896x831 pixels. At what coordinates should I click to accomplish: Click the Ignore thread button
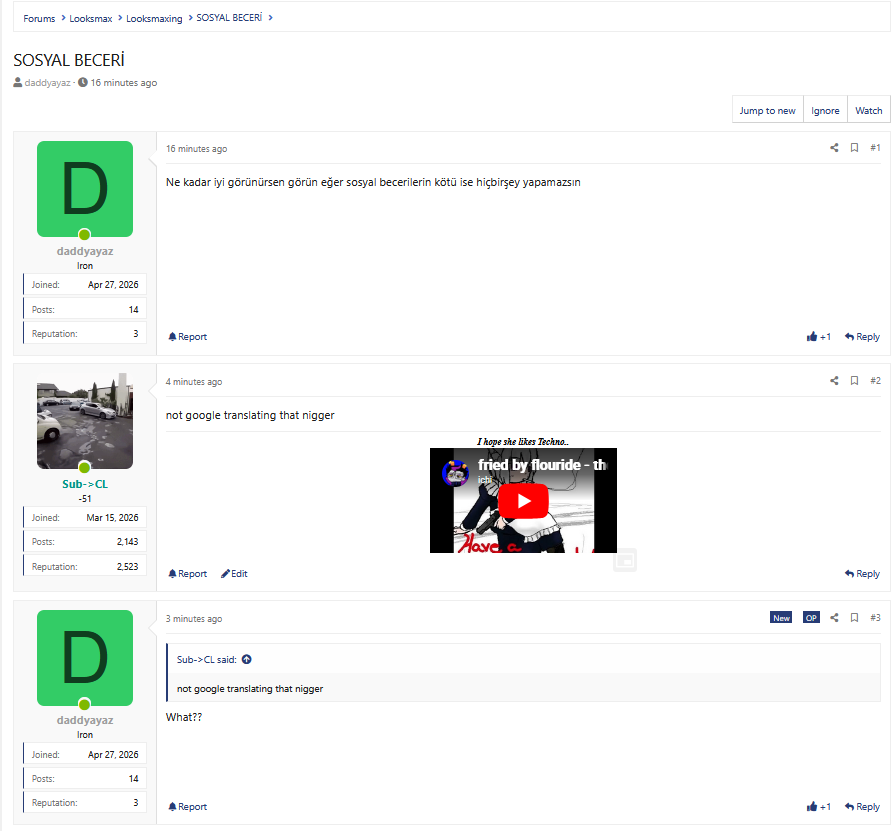click(x=825, y=111)
